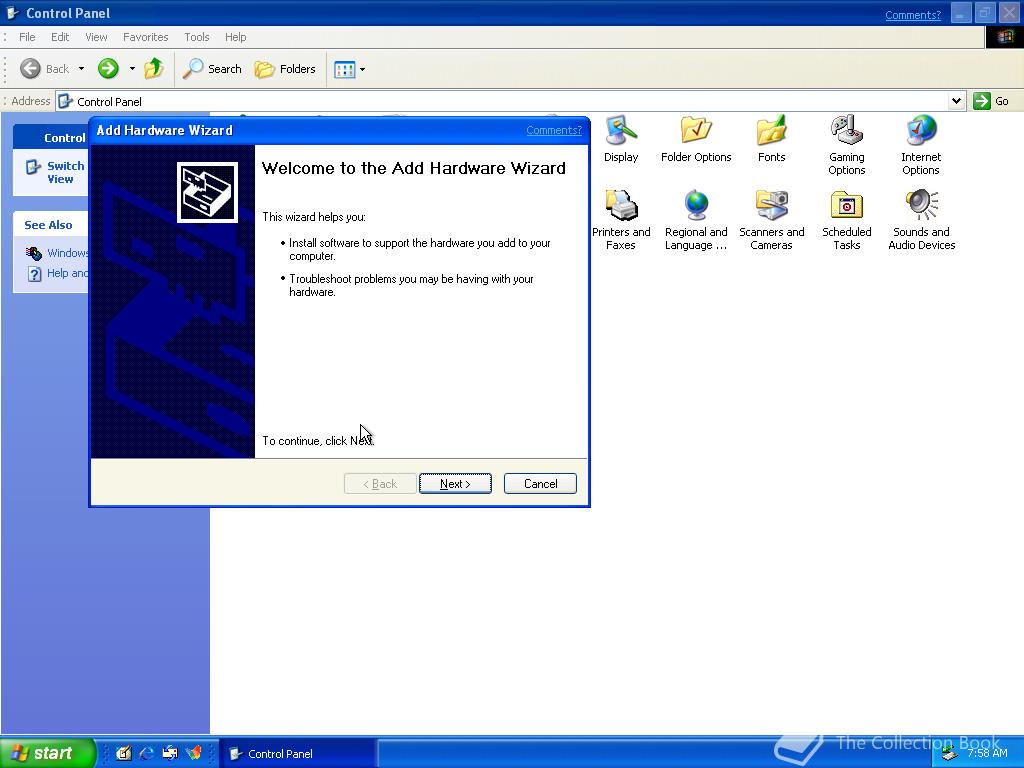
Task: Click the taskbar clock showing 7:58 AM
Action: (987, 753)
